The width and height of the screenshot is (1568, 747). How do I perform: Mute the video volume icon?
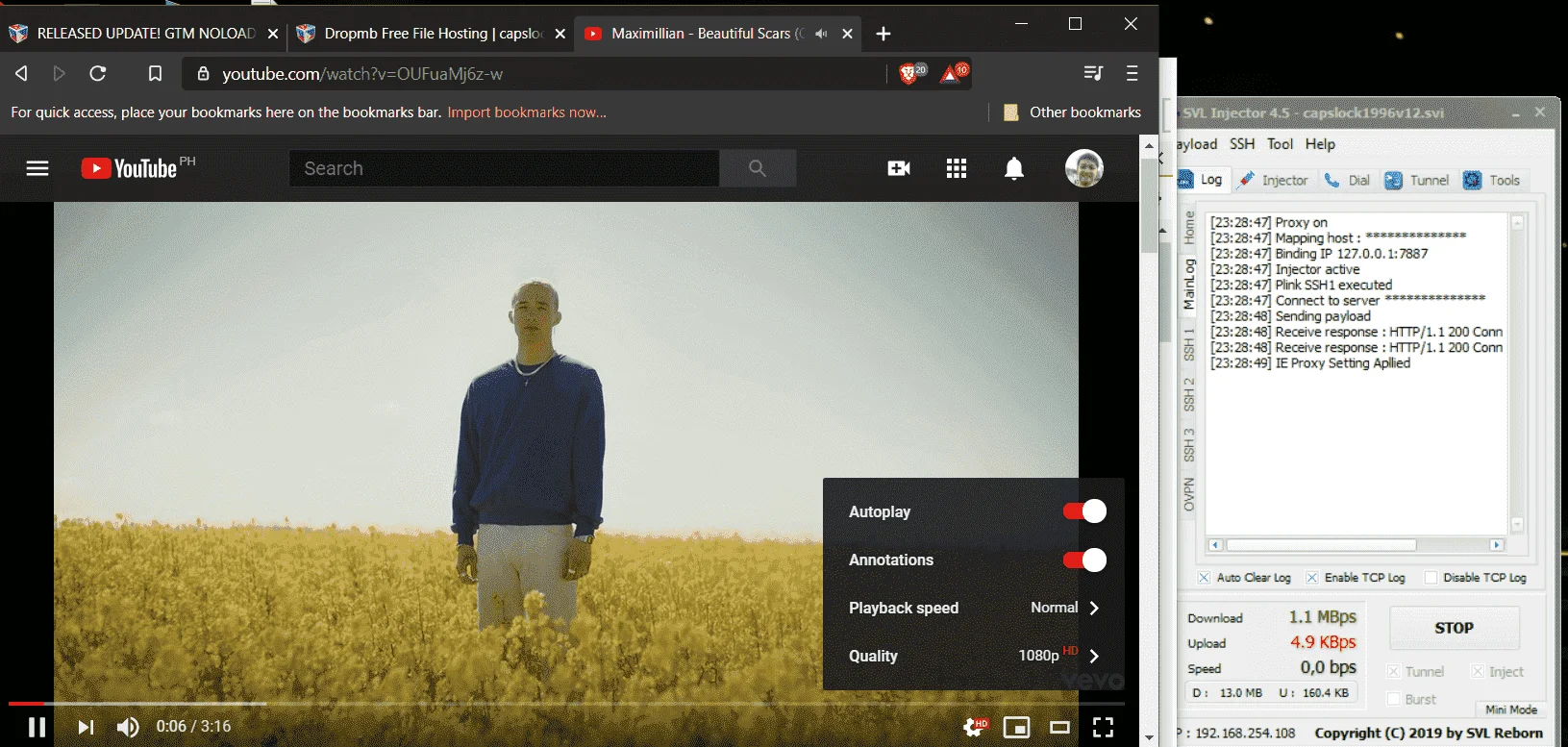(x=128, y=727)
